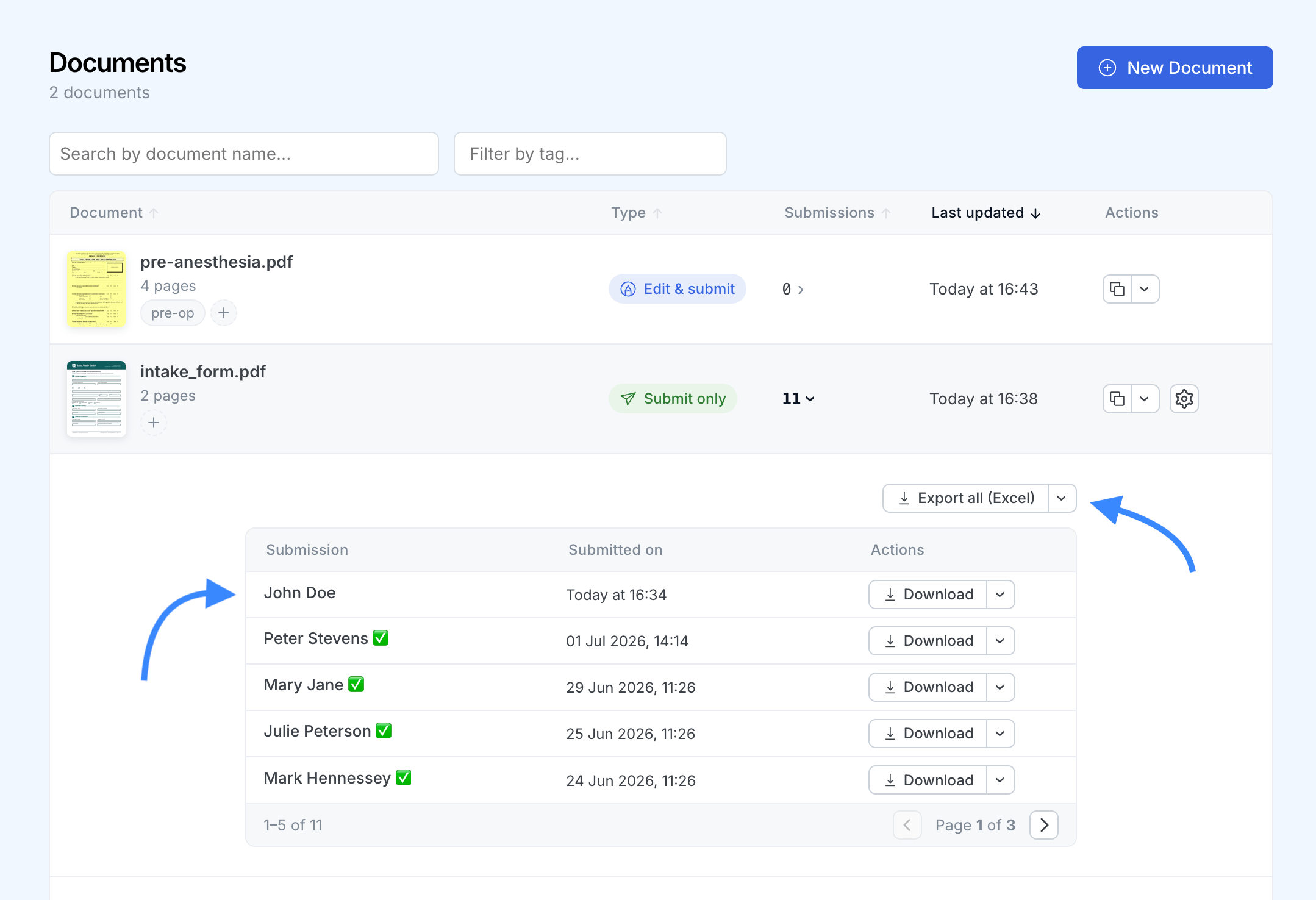Add tag plus icon on pre-anesthesia.pdf
The image size is (1316, 900).
224,313
